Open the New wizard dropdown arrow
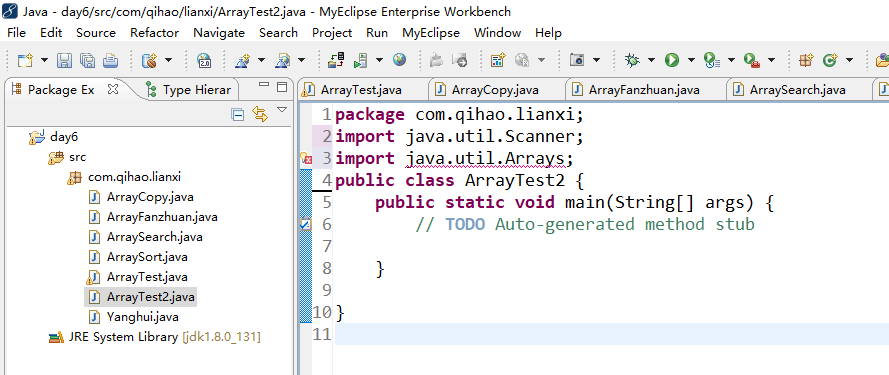The height and width of the screenshot is (375, 889). tap(44, 60)
